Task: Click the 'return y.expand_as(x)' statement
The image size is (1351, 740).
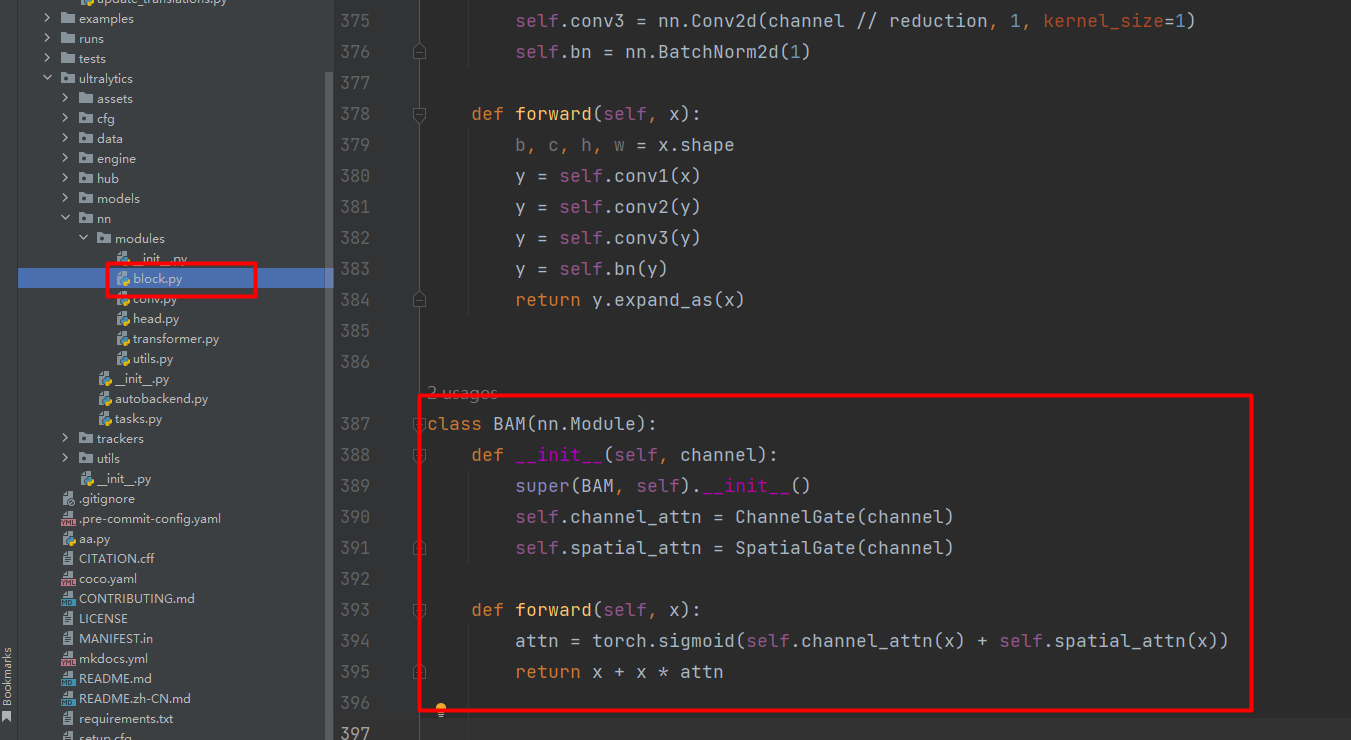Action: (630, 300)
